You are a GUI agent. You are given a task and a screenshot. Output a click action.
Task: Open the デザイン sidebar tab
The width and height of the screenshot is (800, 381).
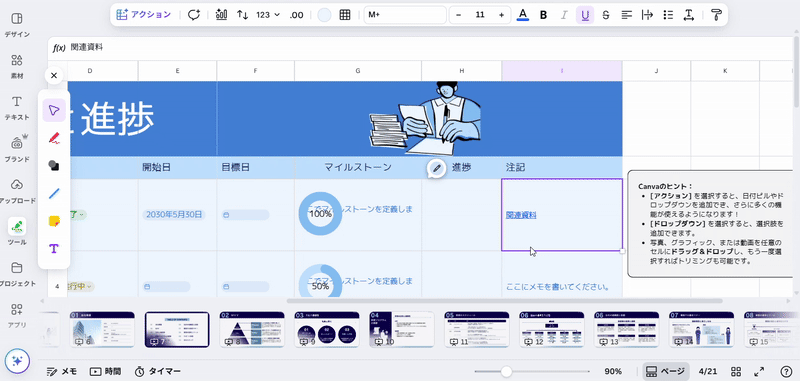click(17, 25)
